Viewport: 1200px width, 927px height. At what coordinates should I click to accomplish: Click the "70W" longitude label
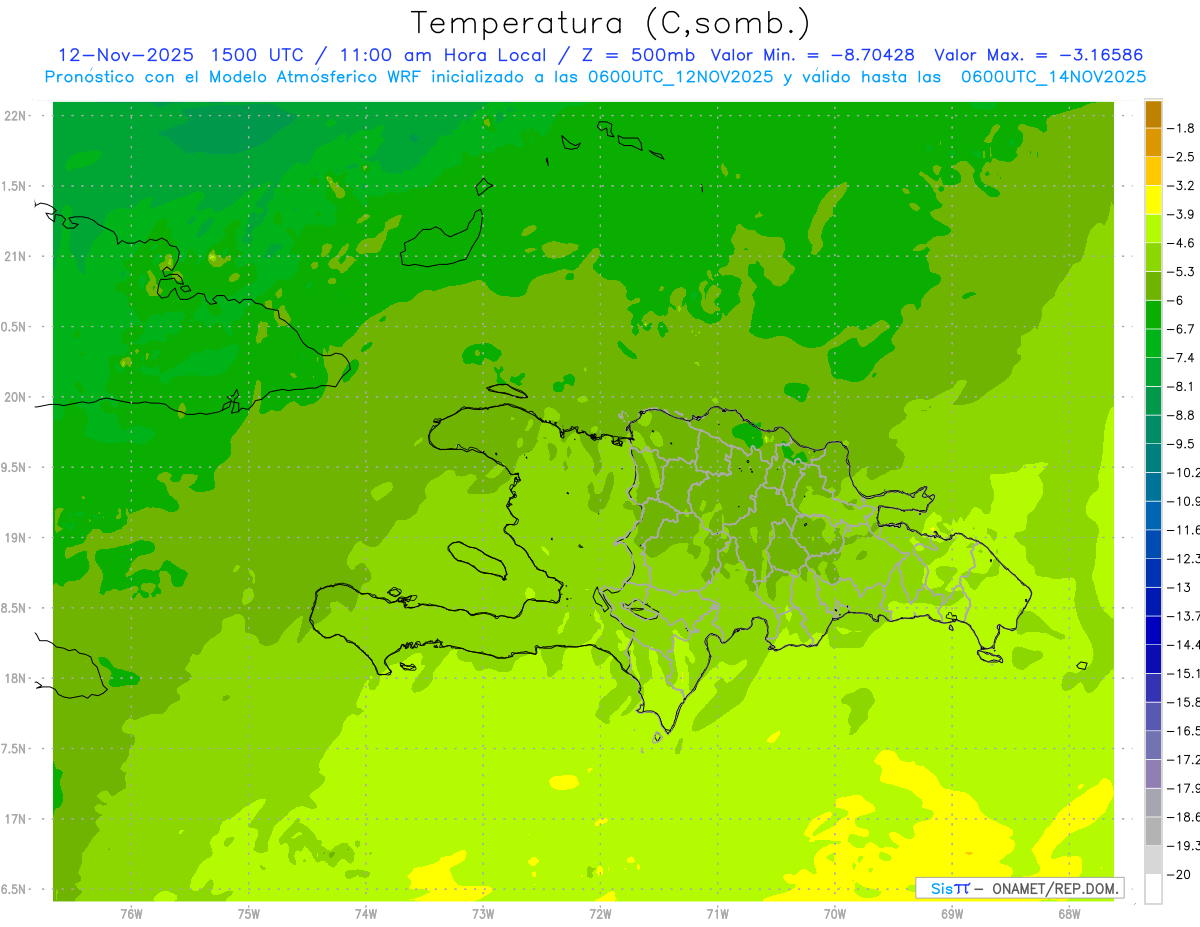(835, 914)
